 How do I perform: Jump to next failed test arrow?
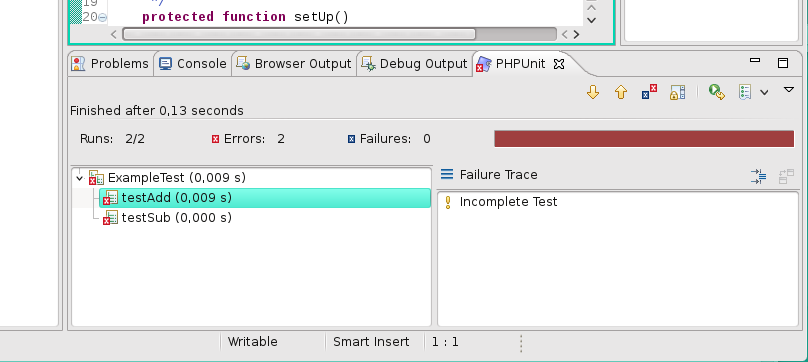tap(593, 92)
